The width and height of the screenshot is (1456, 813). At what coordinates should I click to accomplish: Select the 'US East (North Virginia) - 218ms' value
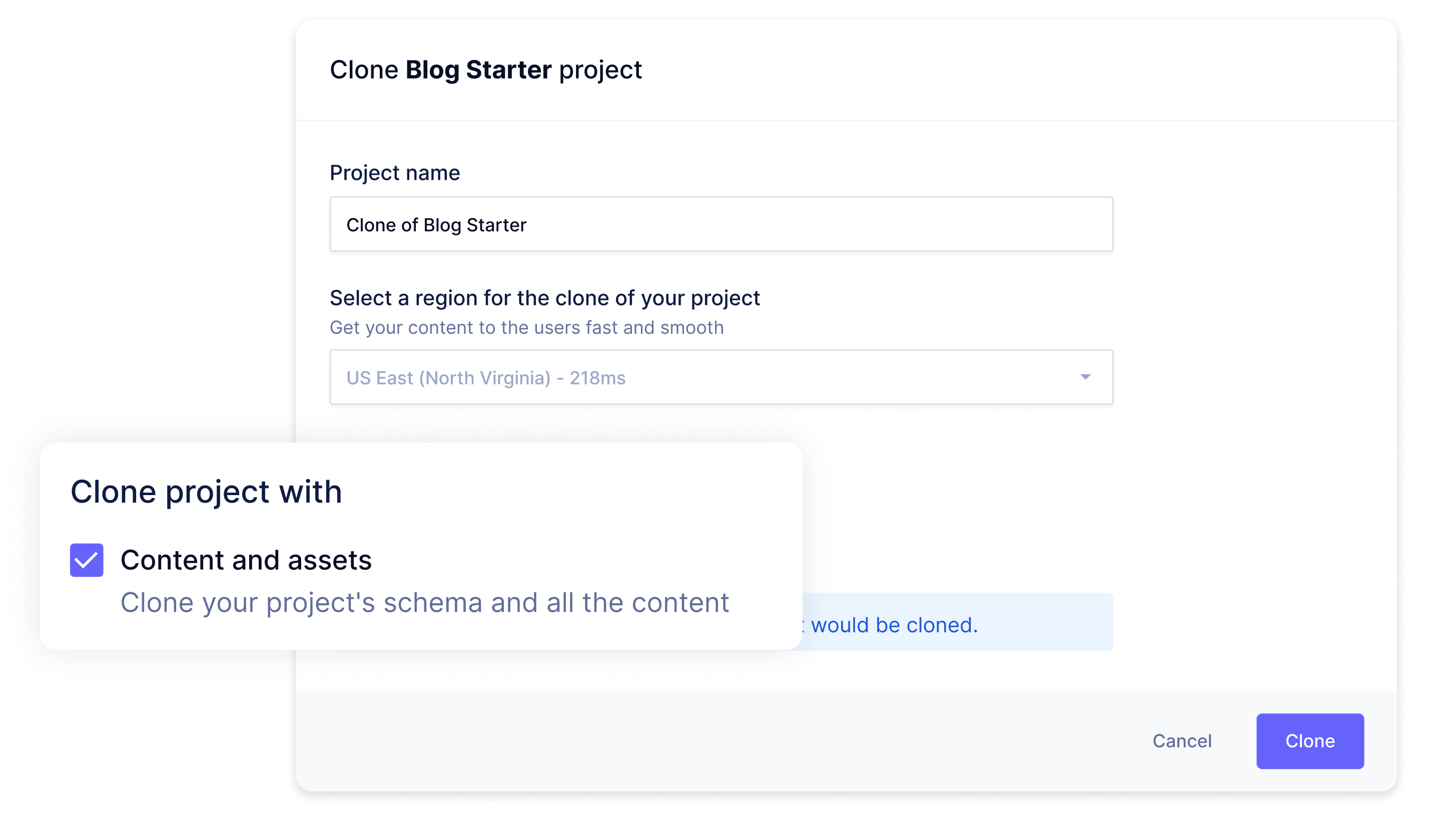pyautogui.click(x=485, y=377)
